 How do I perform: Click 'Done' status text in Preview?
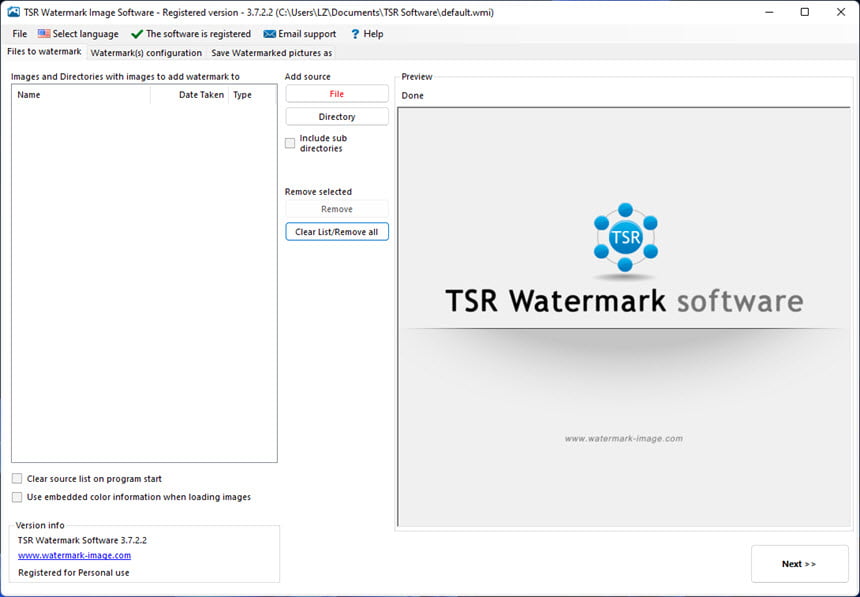(x=412, y=95)
